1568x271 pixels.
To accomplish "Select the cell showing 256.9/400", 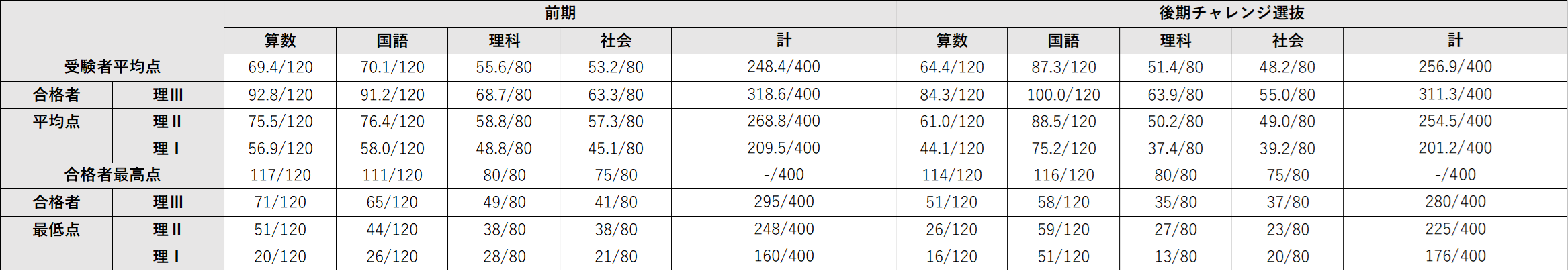I will click(x=1455, y=67).
